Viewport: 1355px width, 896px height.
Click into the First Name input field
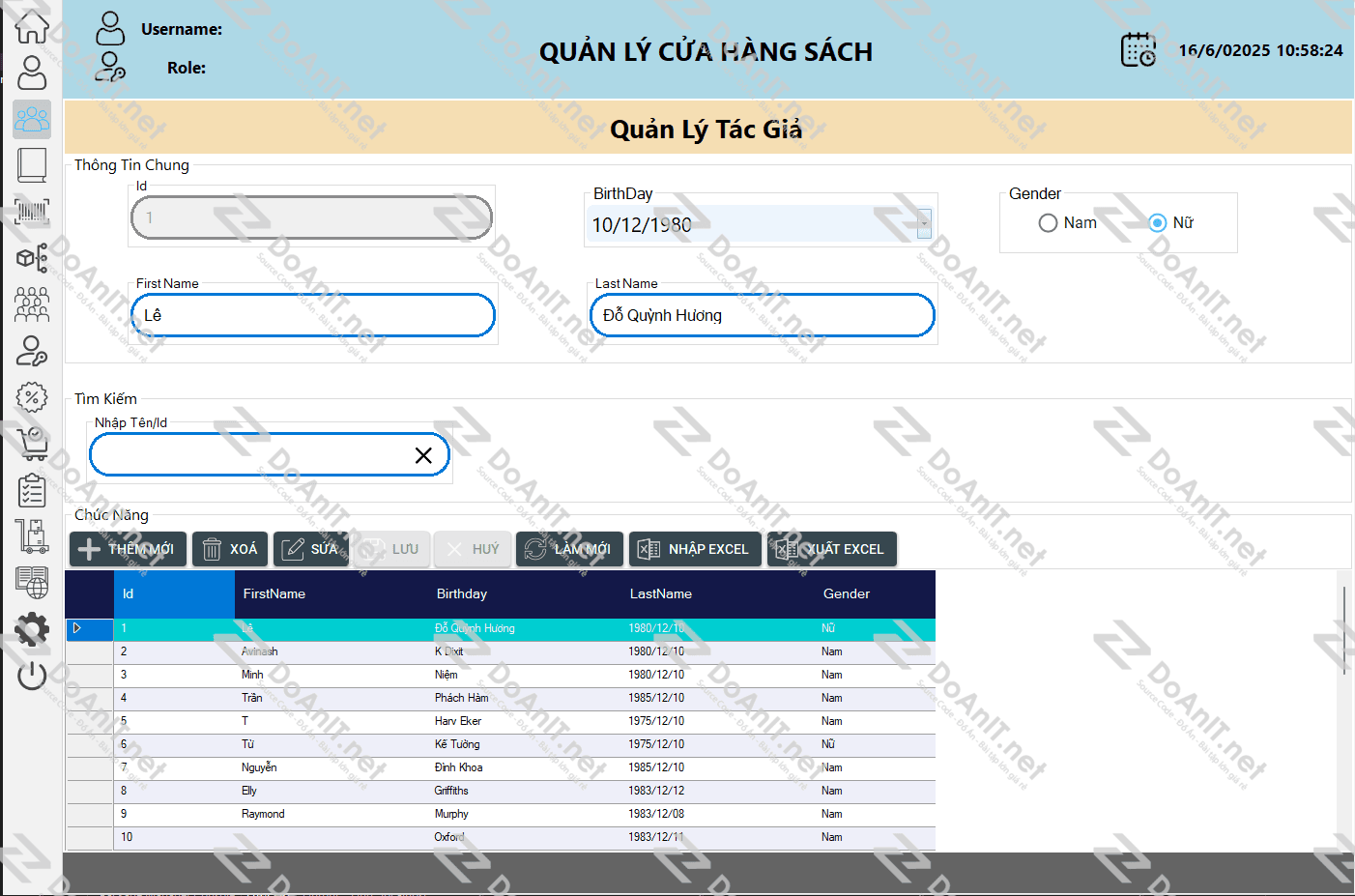[x=312, y=315]
